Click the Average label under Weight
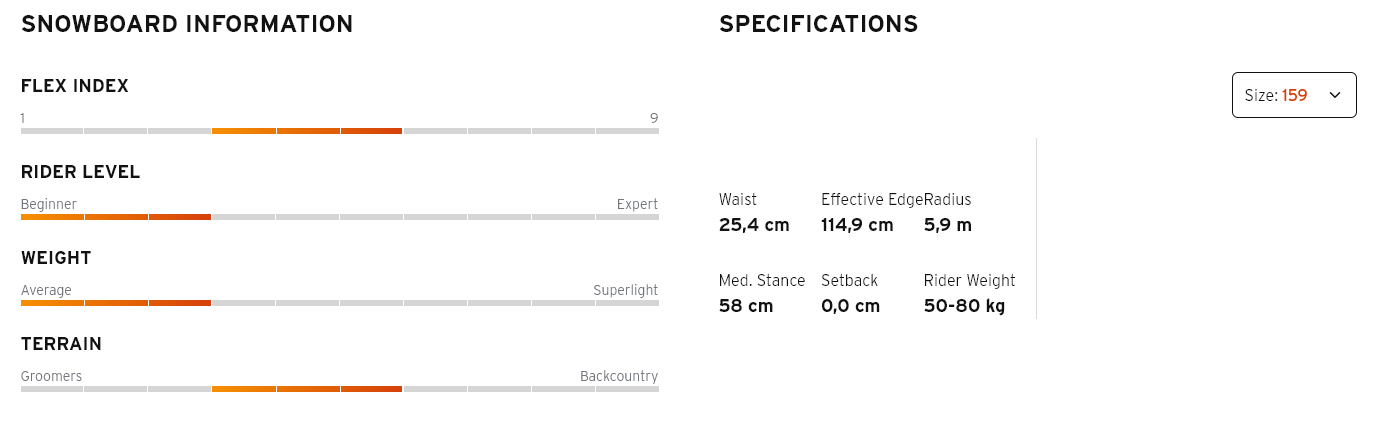Image resolution: width=1382 pixels, height=433 pixels. [x=46, y=290]
